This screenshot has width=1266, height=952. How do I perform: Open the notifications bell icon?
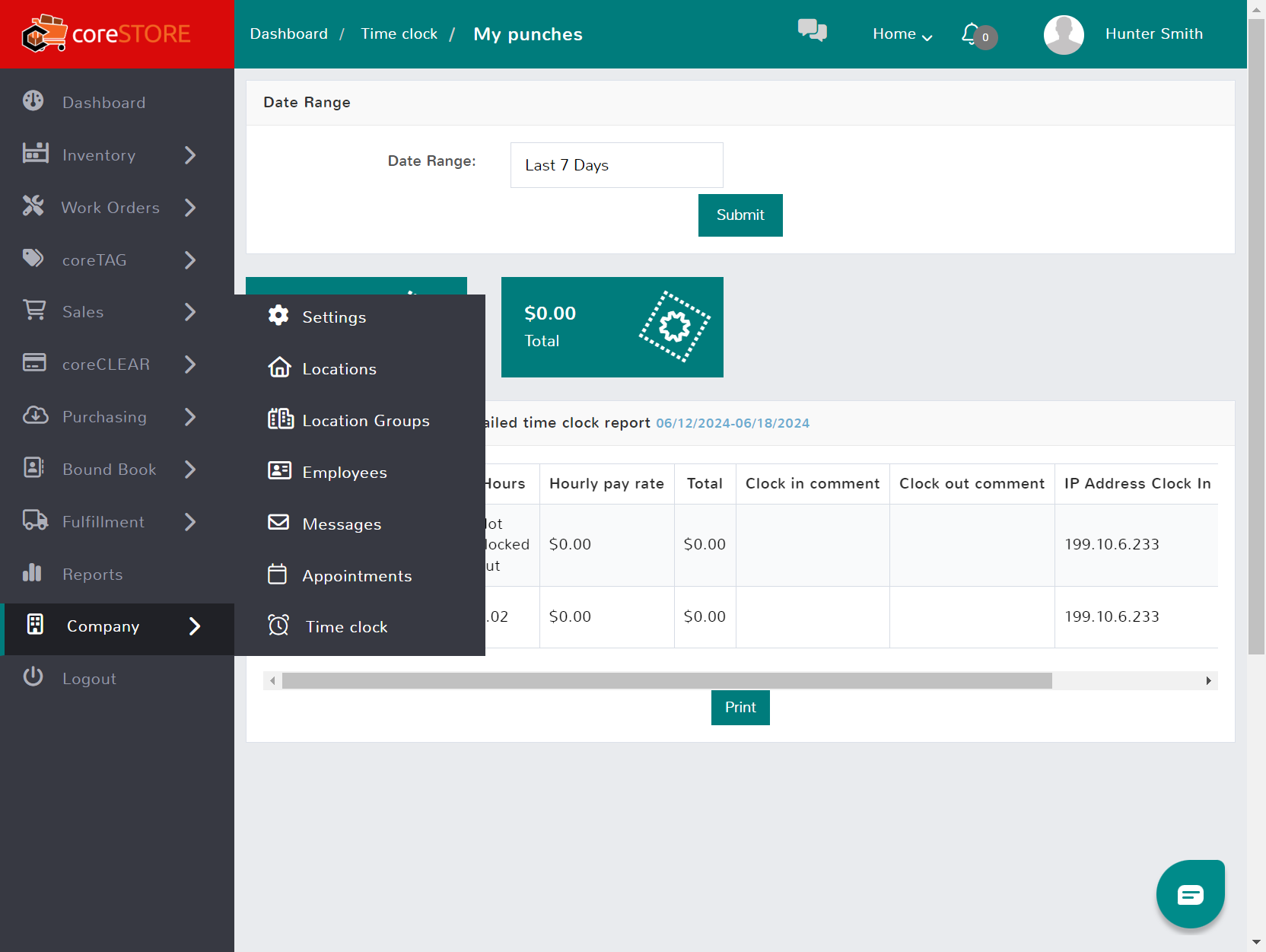pos(971,33)
